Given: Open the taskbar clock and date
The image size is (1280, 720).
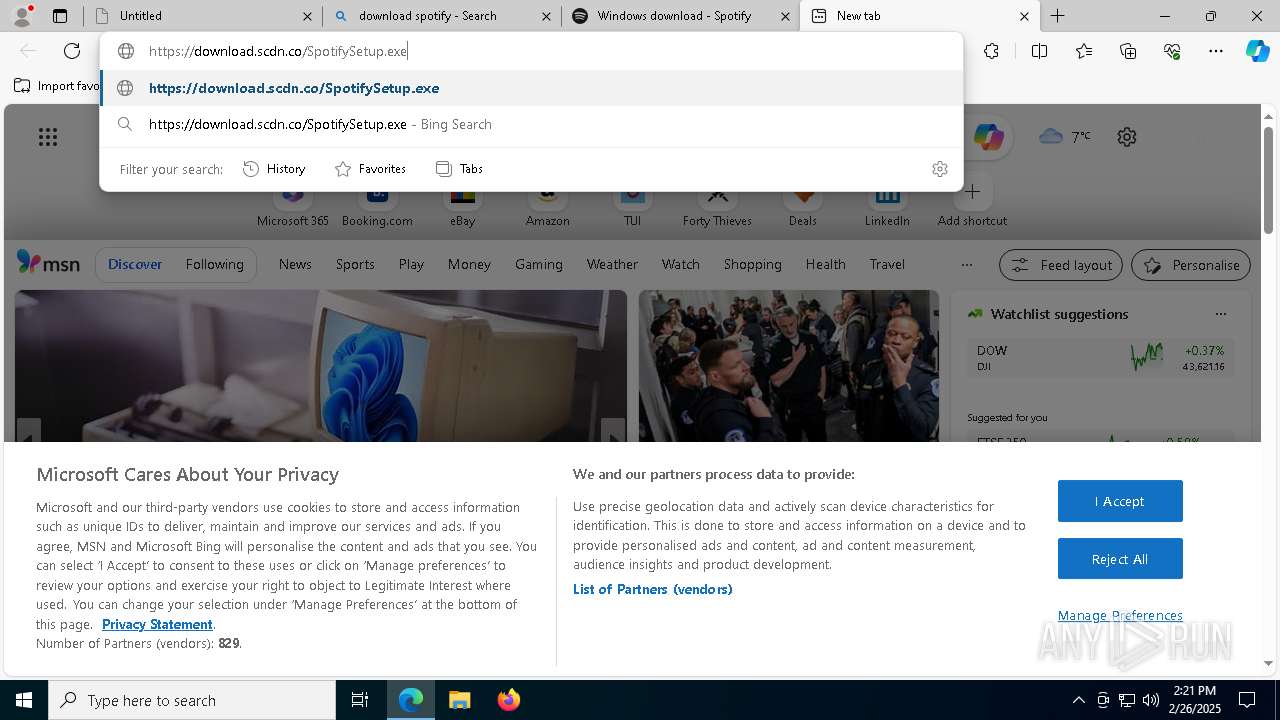Looking at the screenshot, I should pos(1194,700).
